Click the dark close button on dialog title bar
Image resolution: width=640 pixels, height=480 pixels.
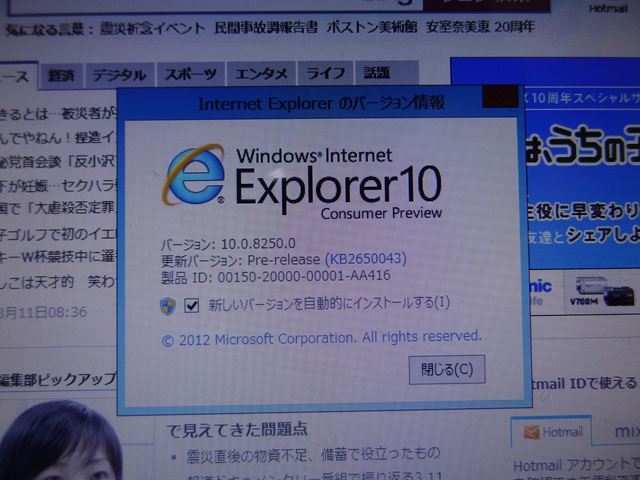pyautogui.click(x=500, y=97)
